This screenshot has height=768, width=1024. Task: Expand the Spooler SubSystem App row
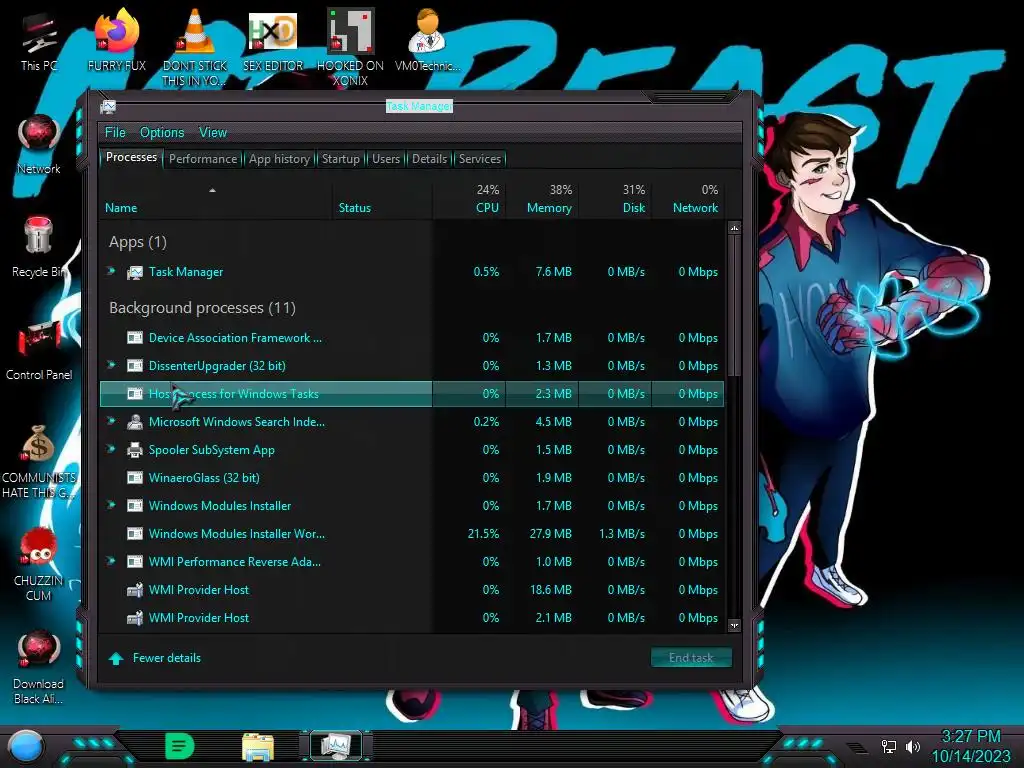(x=112, y=449)
